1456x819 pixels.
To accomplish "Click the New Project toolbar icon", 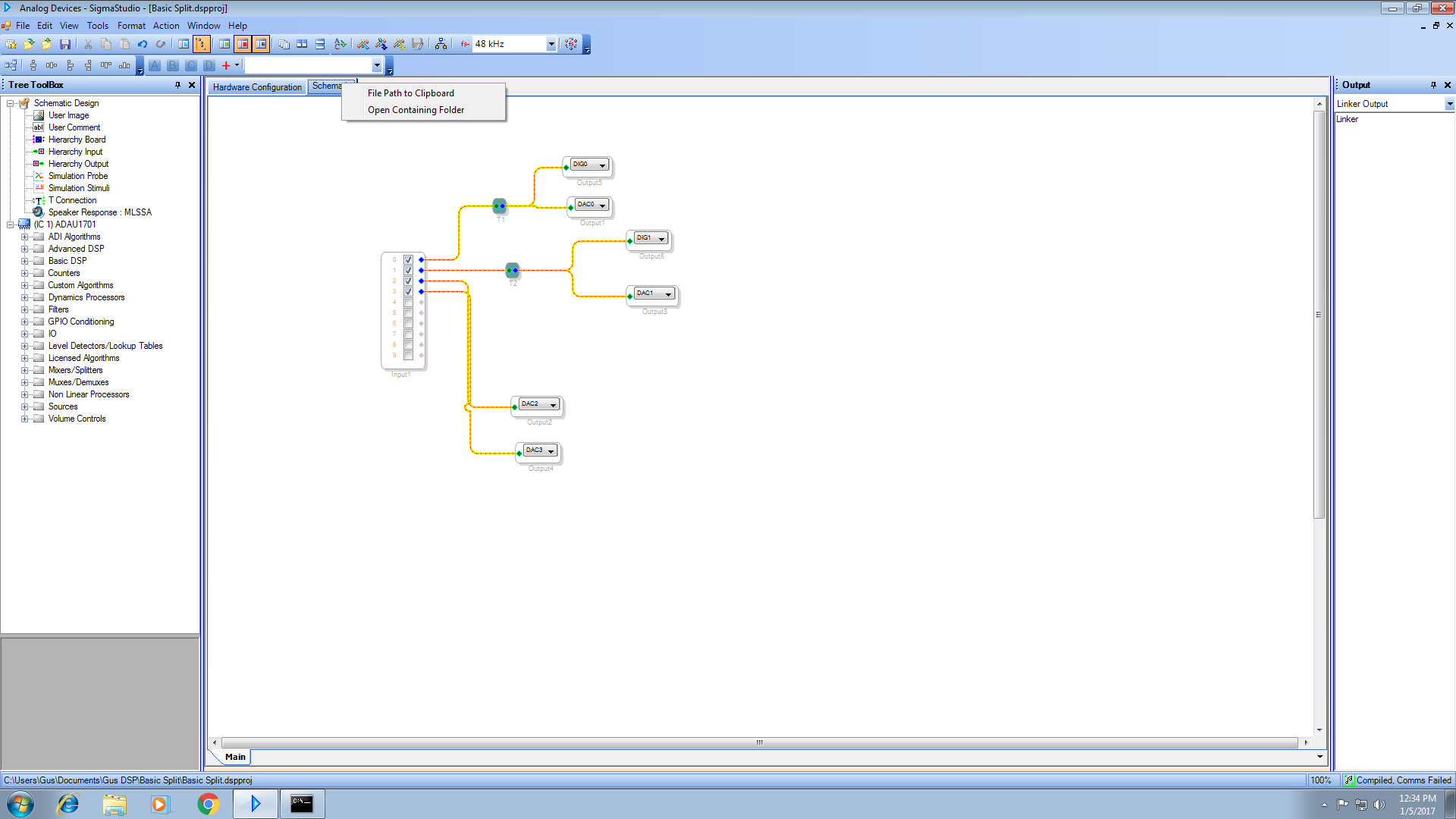I will 11,44.
